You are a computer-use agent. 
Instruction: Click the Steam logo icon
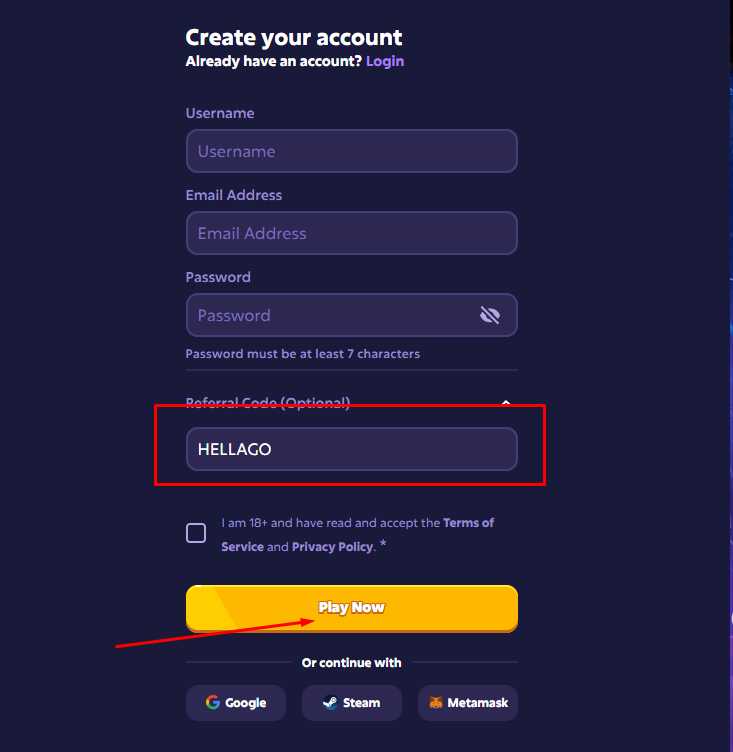pyautogui.click(x=329, y=703)
